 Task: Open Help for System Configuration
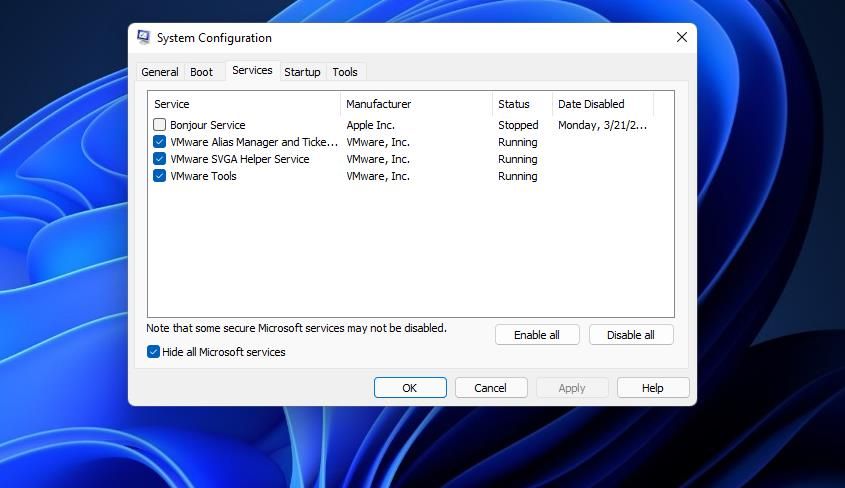click(x=653, y=387)
